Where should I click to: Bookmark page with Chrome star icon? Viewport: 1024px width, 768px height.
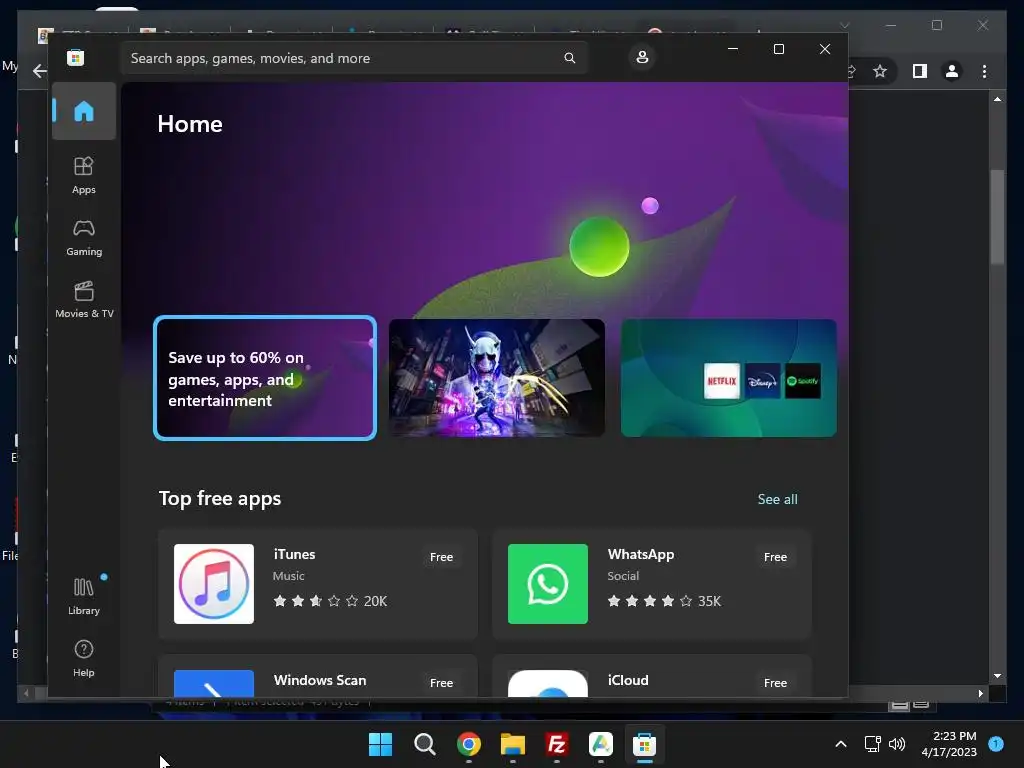(x=880, y=71)
